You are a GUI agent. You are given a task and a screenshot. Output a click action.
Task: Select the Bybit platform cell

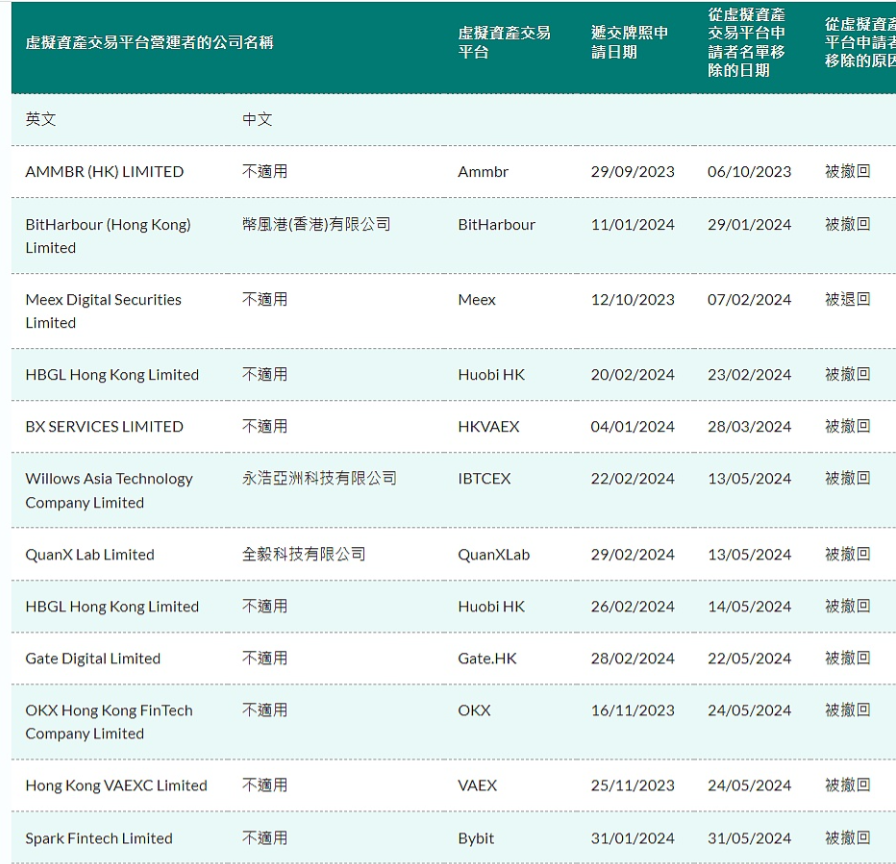pos(476,839)
